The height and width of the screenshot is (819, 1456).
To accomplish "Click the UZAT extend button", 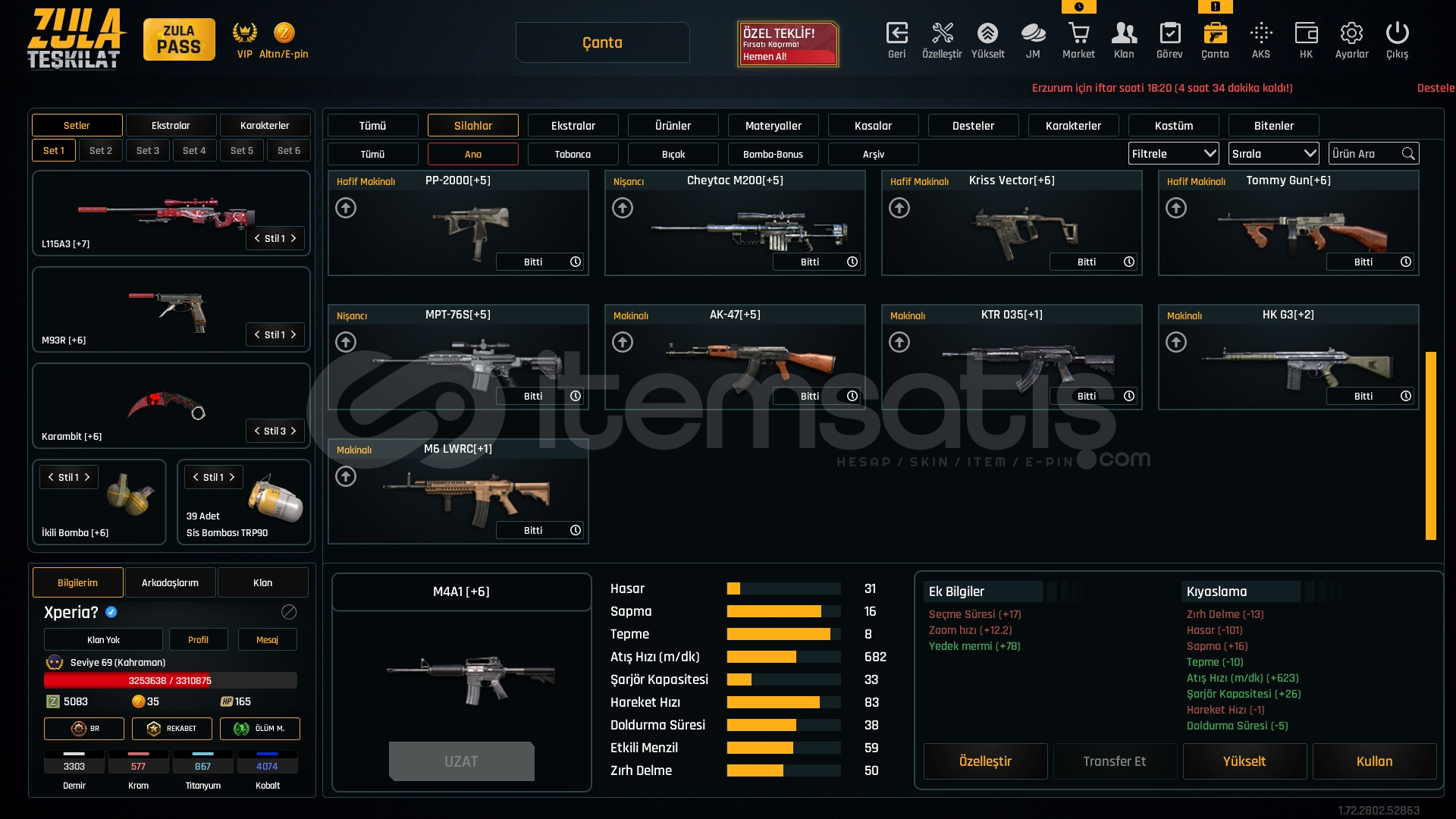I will click(461, 761).
